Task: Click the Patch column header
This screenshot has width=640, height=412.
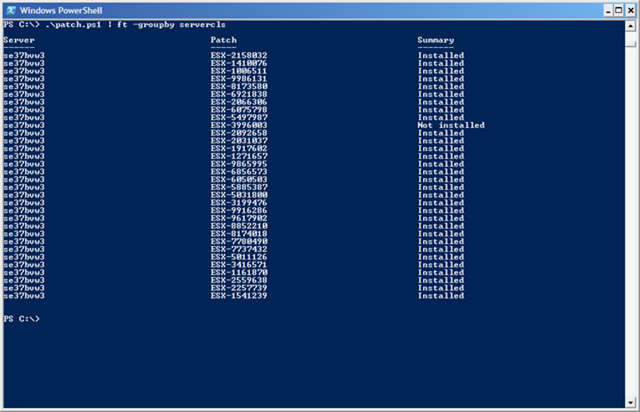Action: pos(223,40)
